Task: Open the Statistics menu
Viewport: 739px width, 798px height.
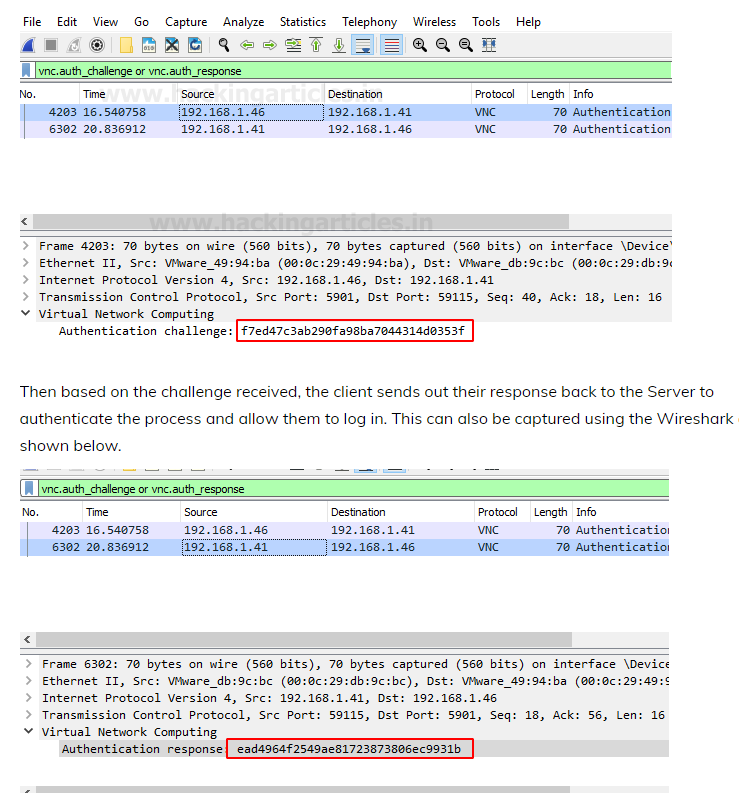Action: click(x=303, y=22)
